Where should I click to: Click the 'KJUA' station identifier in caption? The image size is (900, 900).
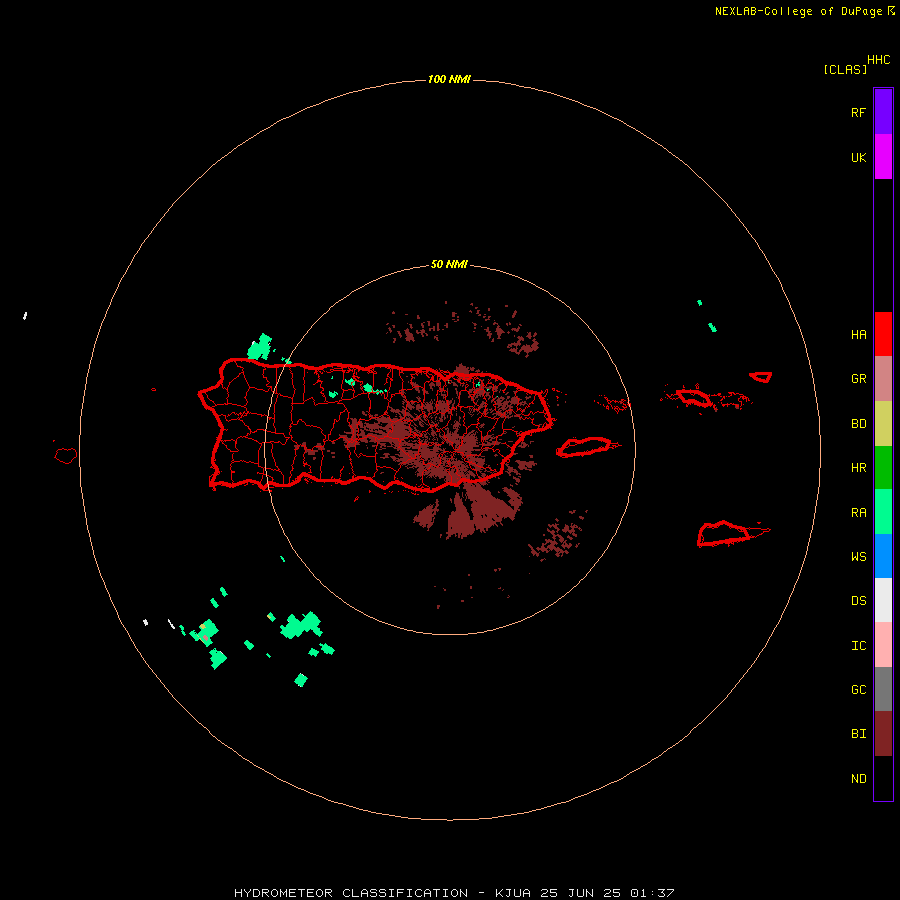tap(513, 893)
